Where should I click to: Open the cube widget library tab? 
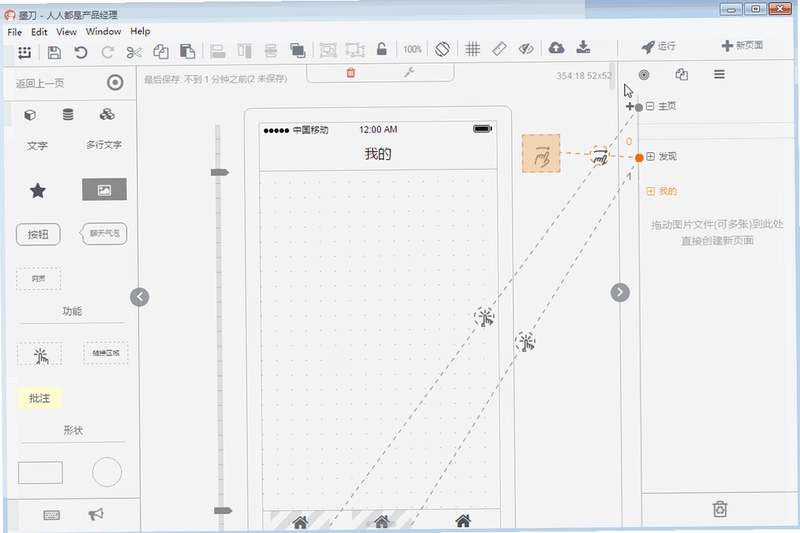(x=30, y=115)
